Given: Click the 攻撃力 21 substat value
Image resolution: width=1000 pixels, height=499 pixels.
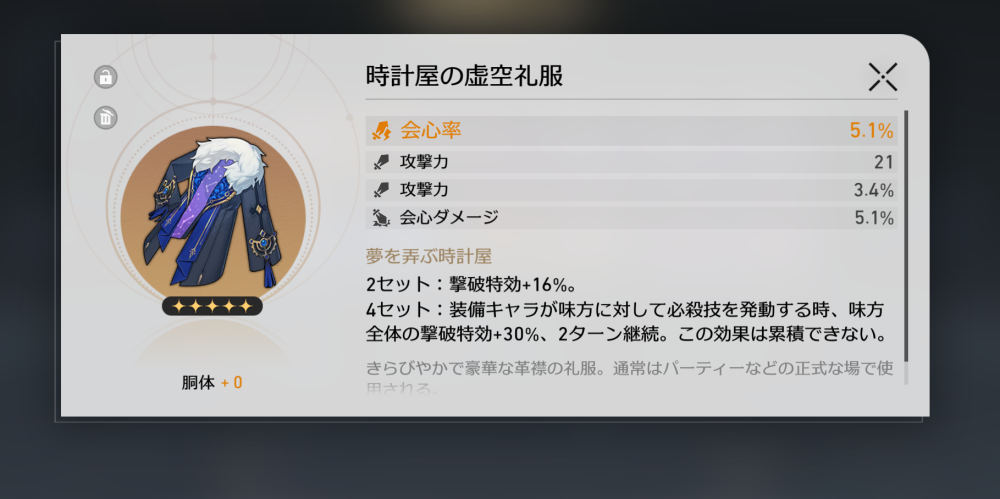Looking at the screenshot, I should 883,163.
